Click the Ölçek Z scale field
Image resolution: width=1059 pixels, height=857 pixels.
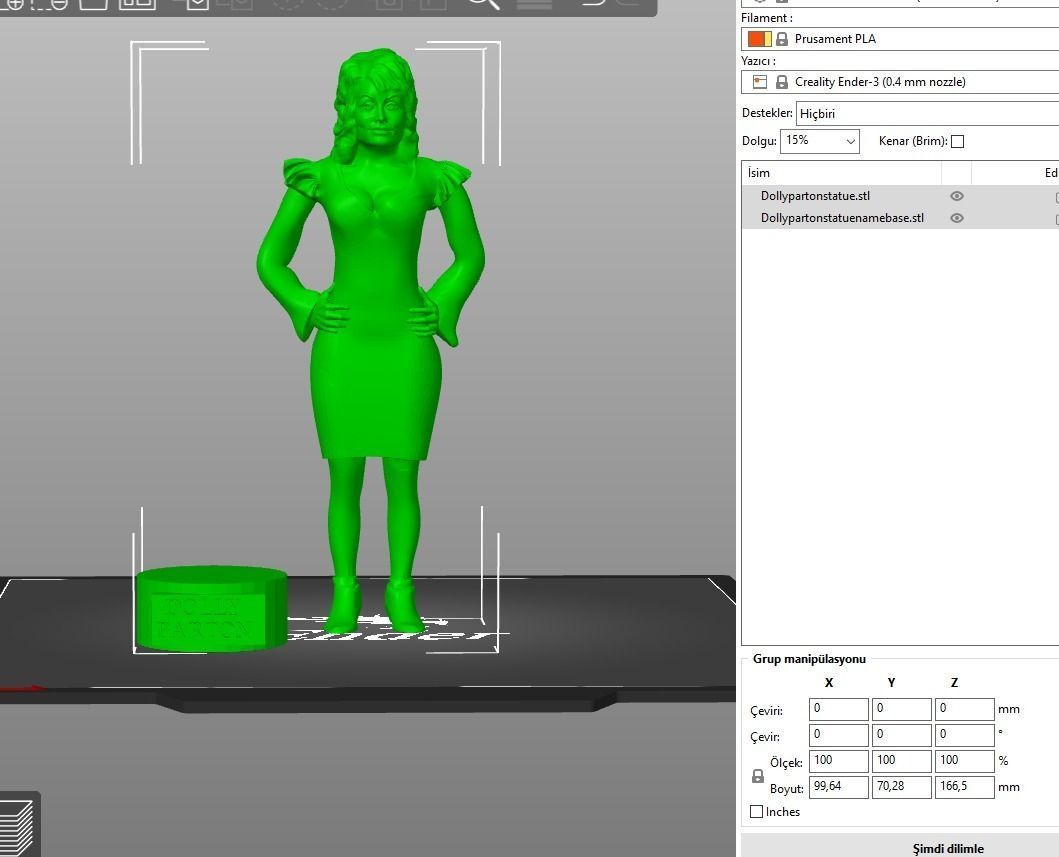pos(964,761)
